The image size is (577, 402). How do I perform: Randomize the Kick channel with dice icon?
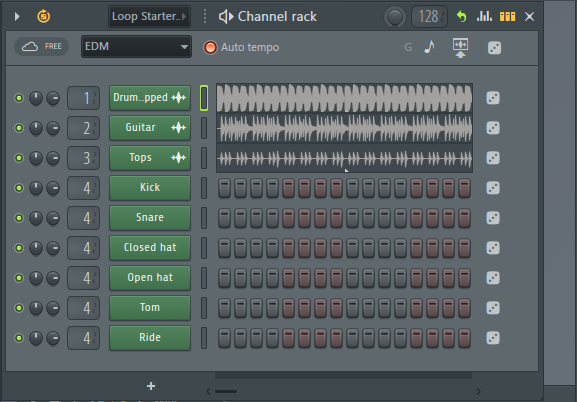(x=493, y=188)
